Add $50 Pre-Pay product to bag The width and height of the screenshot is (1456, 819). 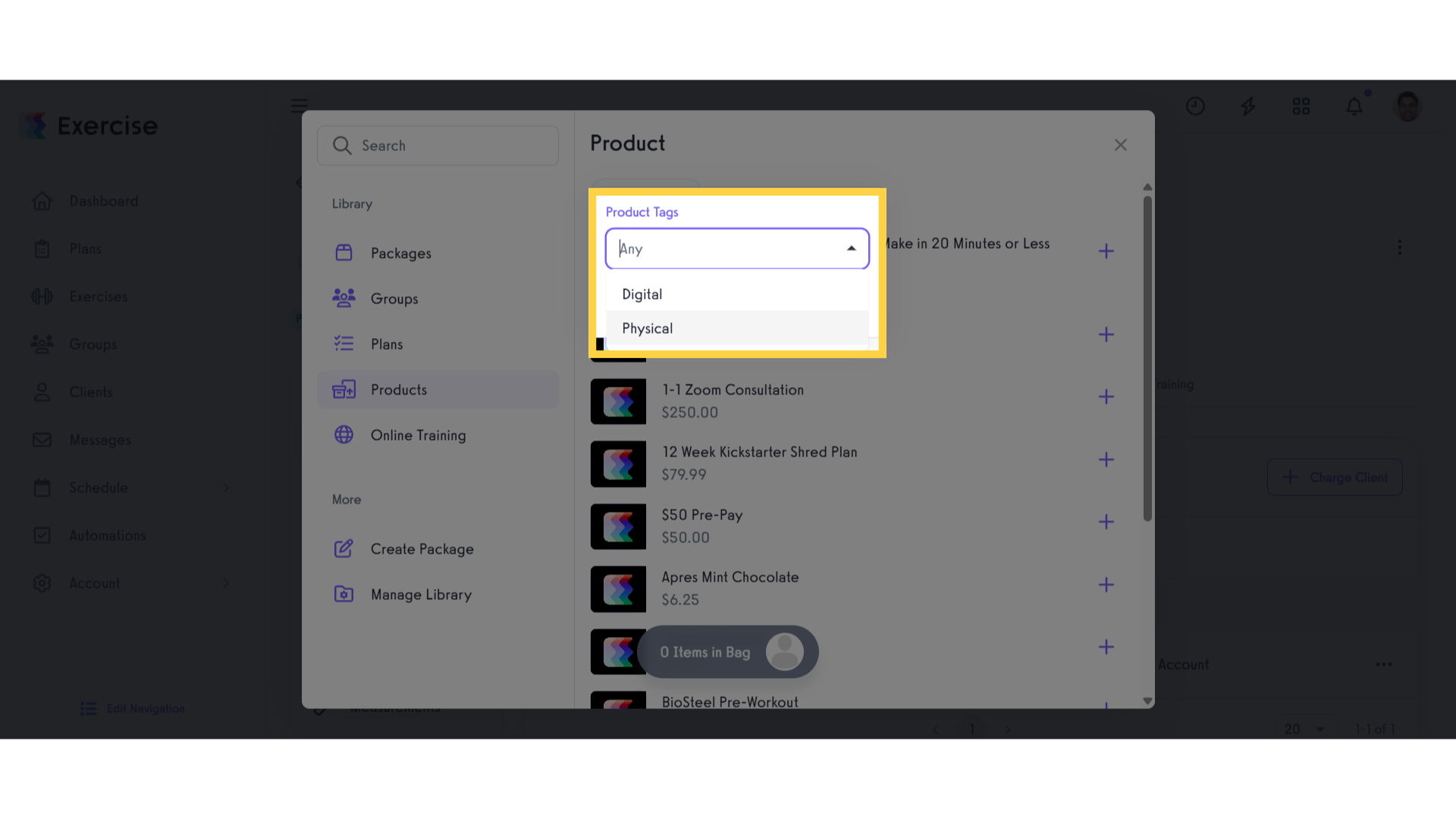tap(1106, 522)
